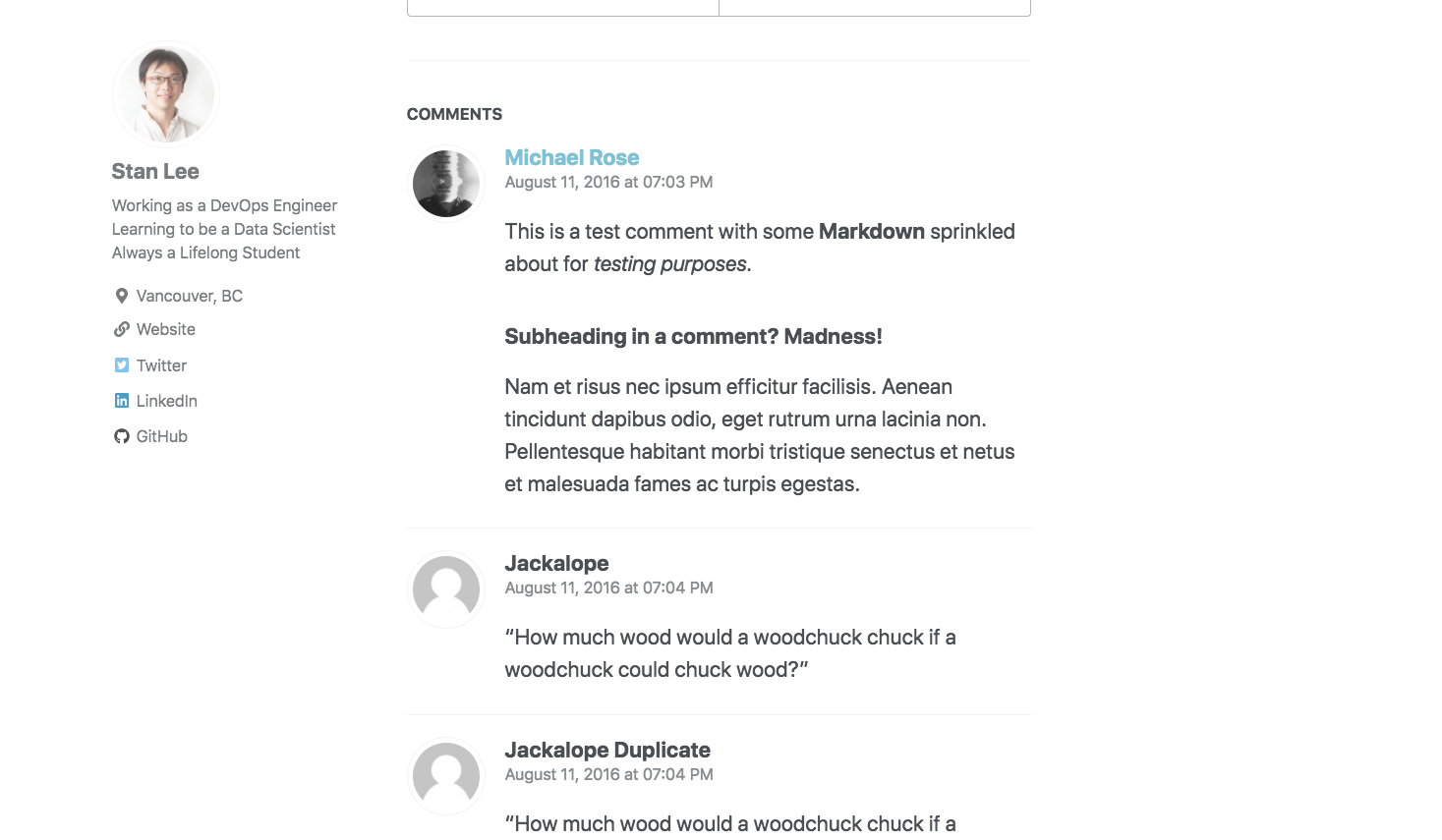Click the location pin icon near Vancouver, BC

point(121,295)
